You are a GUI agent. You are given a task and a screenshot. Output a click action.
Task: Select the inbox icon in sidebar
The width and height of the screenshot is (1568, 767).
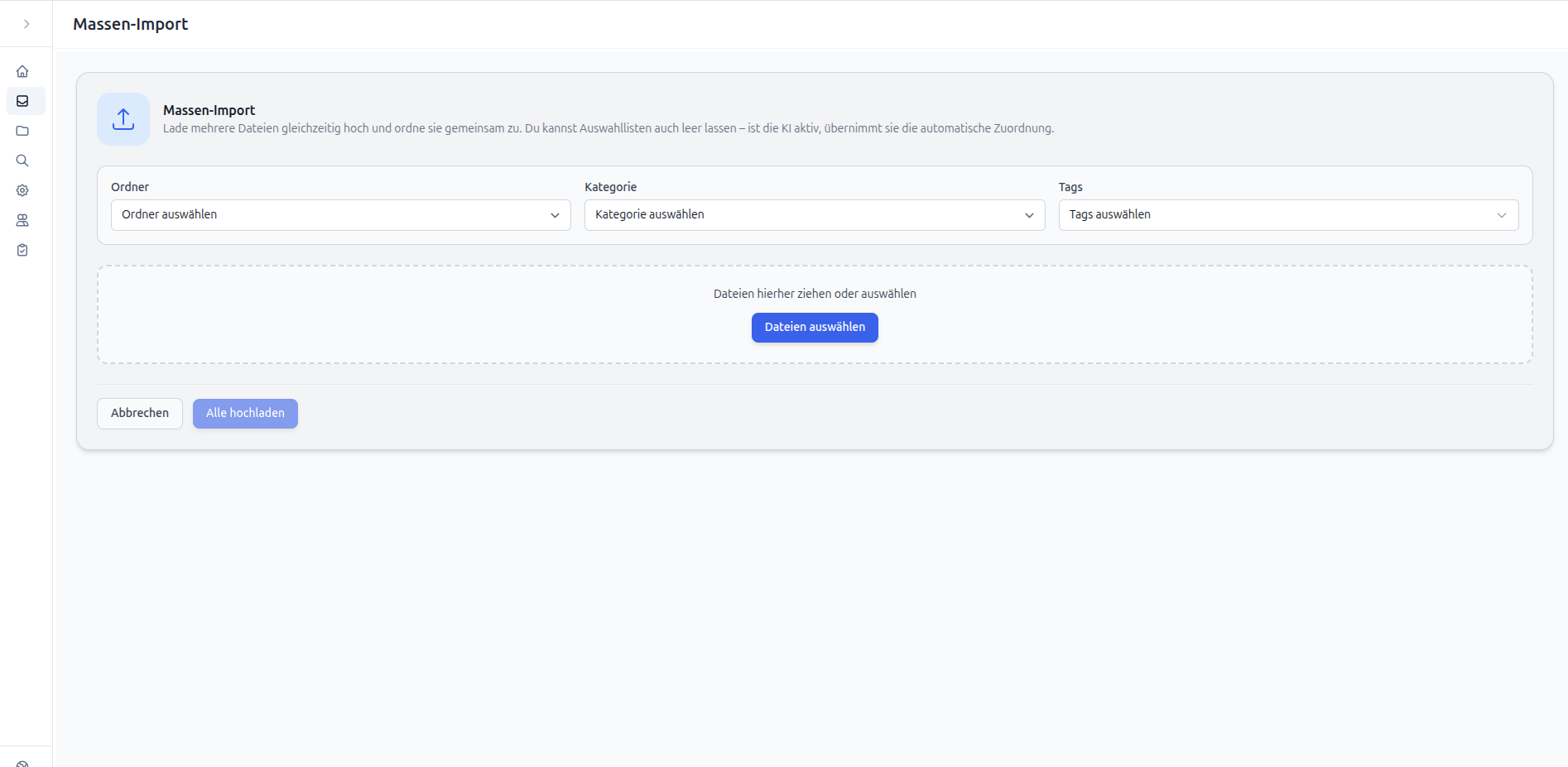pyautogui.click(x=22, y=101)
